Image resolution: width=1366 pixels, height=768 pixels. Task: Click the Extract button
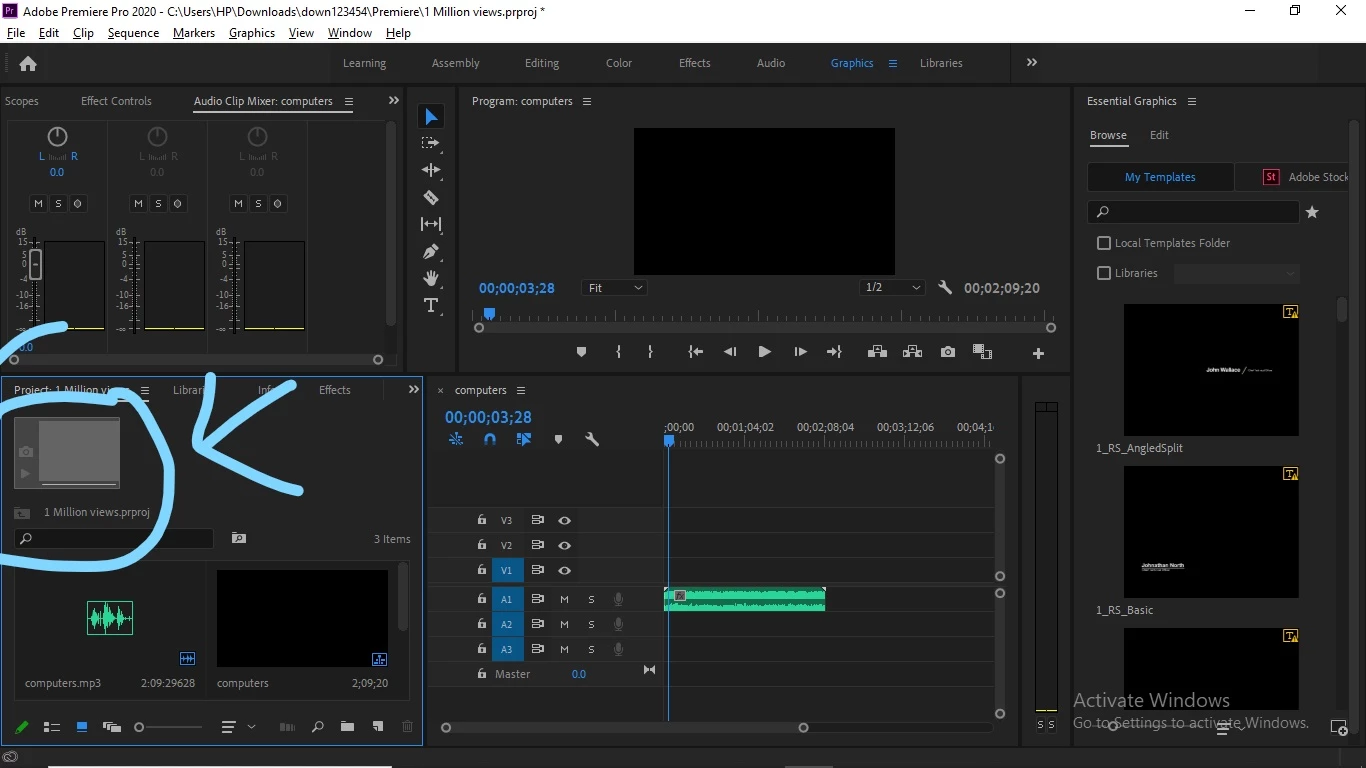point(912,352)
